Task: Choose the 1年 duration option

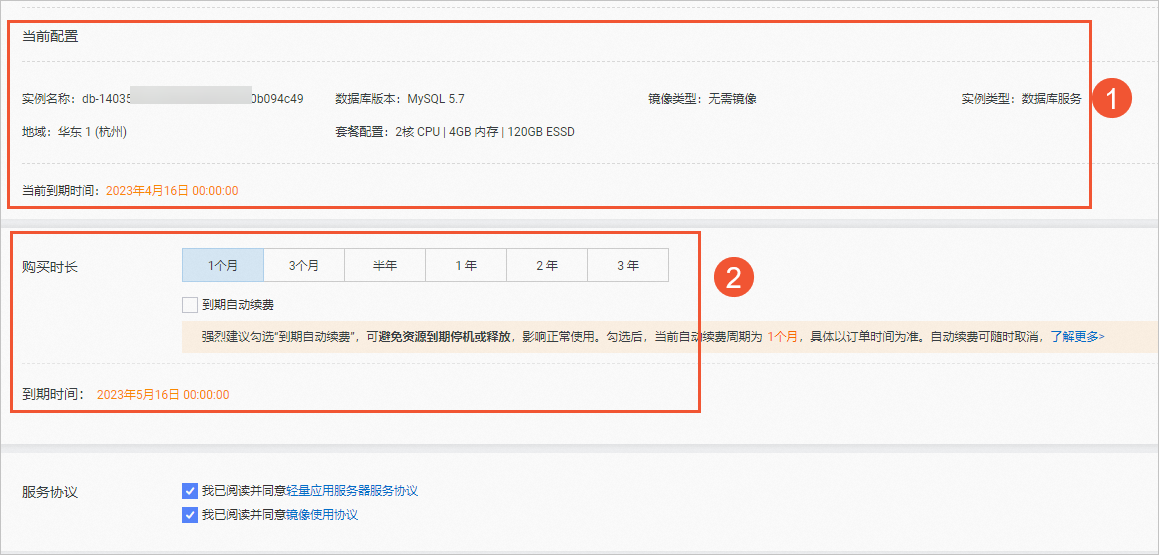Action: click(466, 266)
